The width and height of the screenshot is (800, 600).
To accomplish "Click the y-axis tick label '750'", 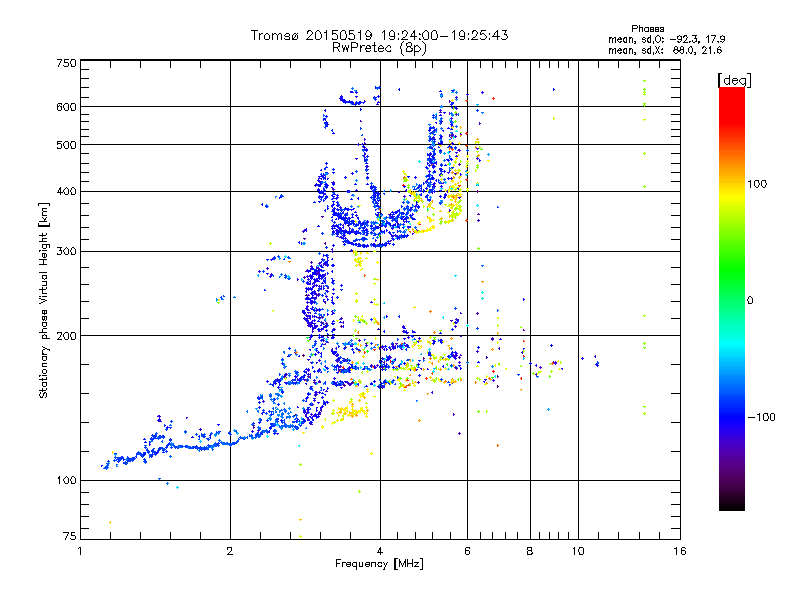I will tap(66, 63).
